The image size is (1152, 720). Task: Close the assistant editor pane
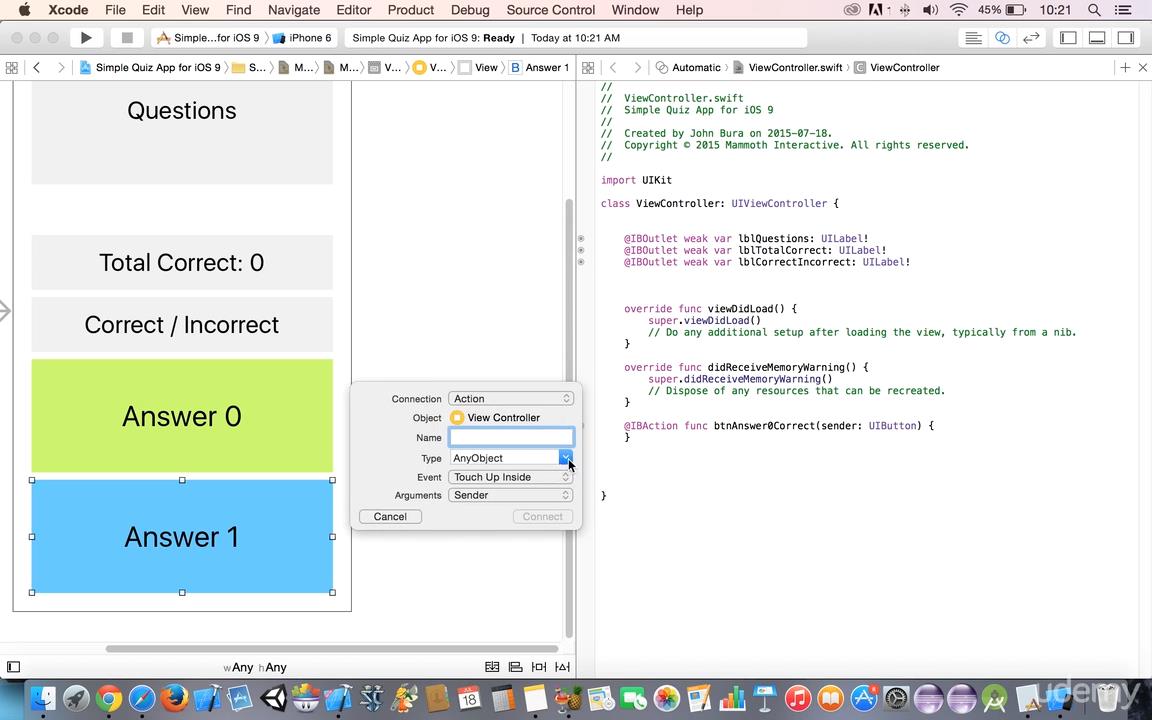click(1142, 68)
